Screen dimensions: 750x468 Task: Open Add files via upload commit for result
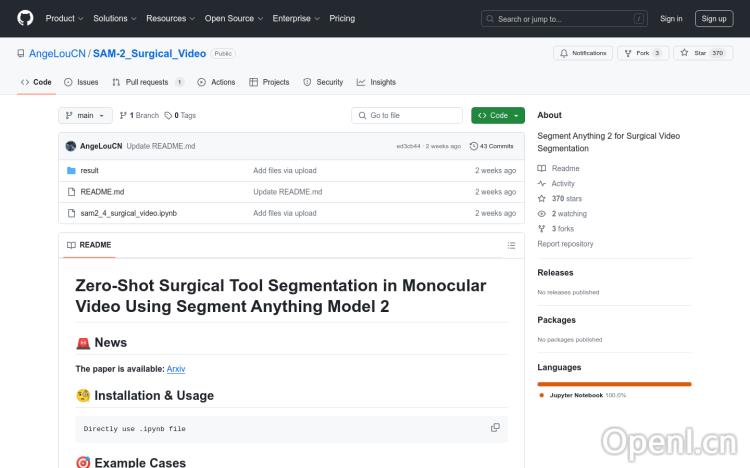coord(285,170)
